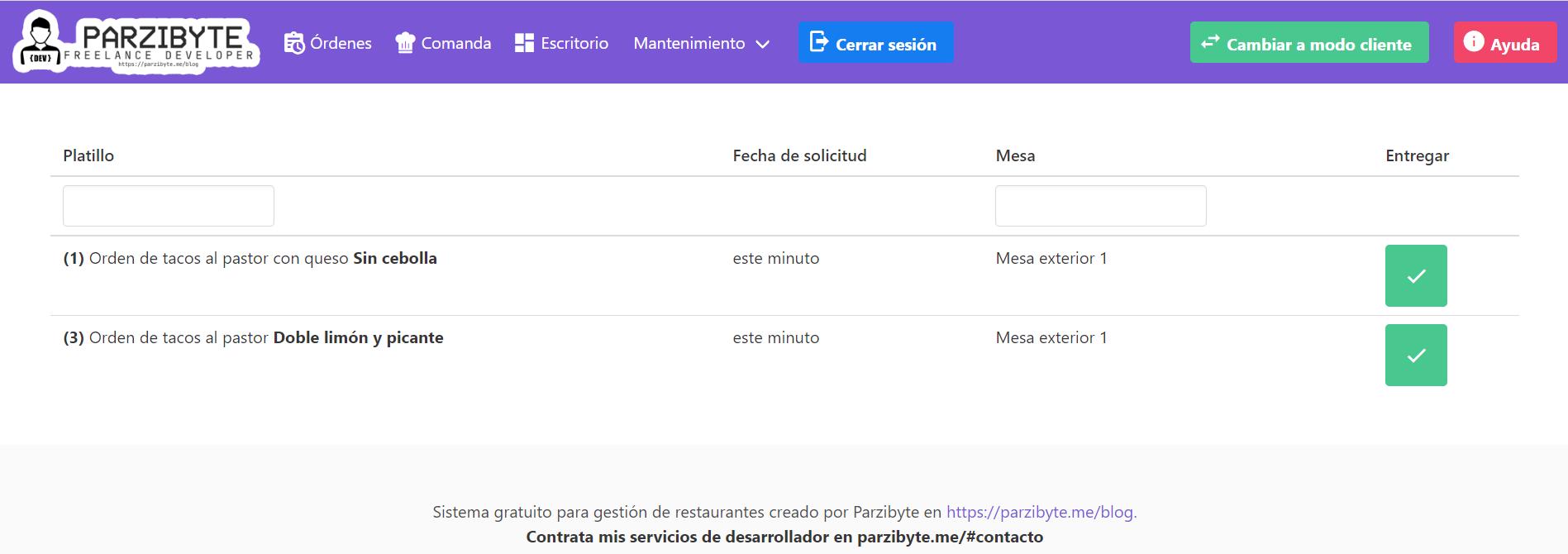Click the info icon on Ayuda
Image resolution: width=1568 pixels, height=554 pixels.
(x=1473, y=42)
